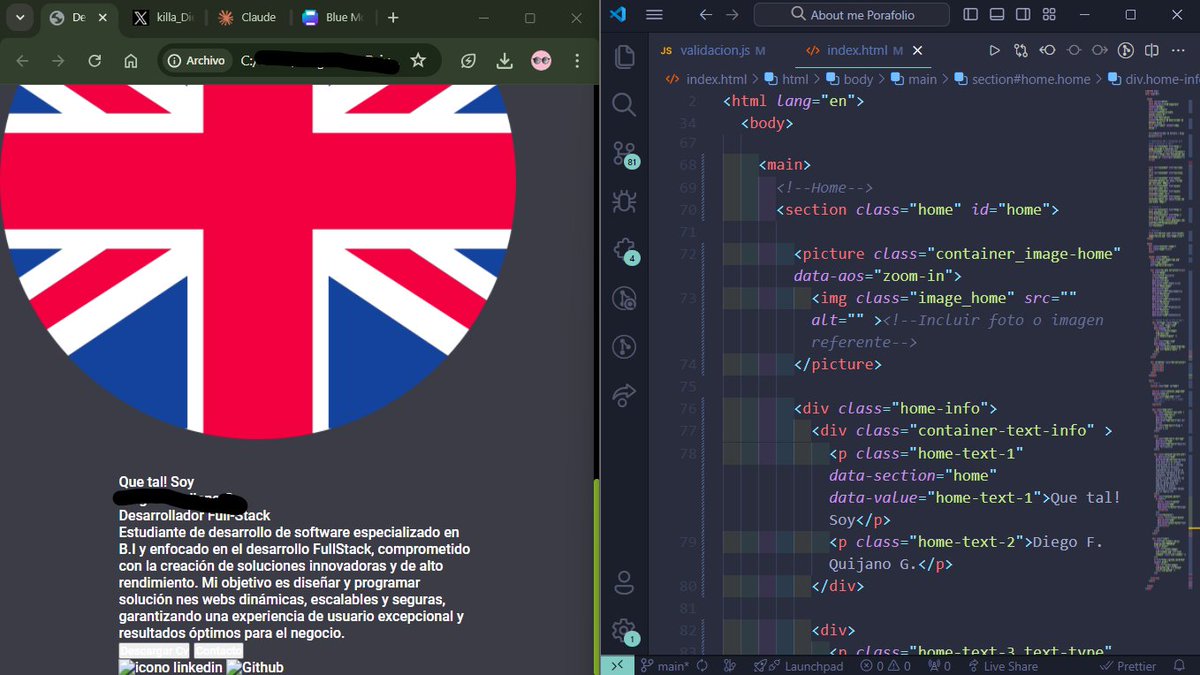Open the Accounts icon in activity bar
This screenshot has width=1200, height=675.
625,581
